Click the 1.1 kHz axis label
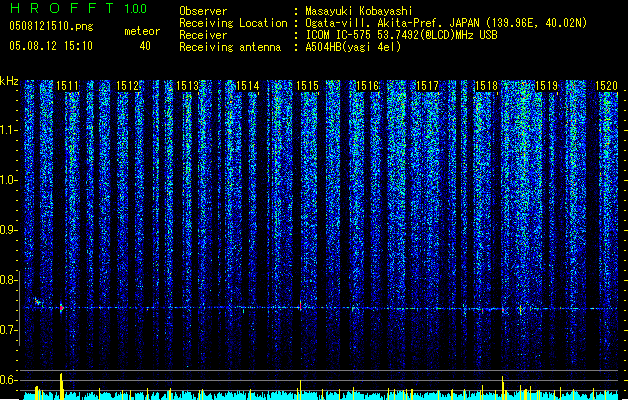 (8, 130)
